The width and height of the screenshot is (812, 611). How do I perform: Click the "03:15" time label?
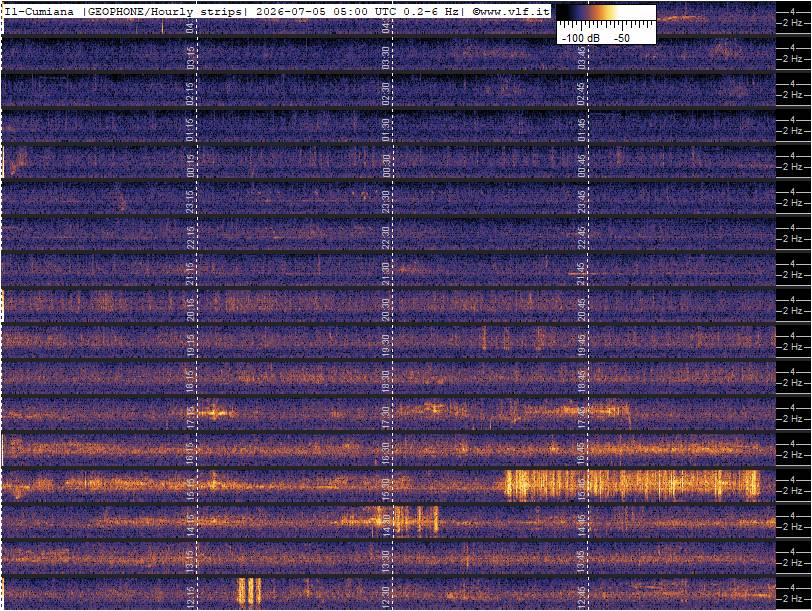(190, 57)
